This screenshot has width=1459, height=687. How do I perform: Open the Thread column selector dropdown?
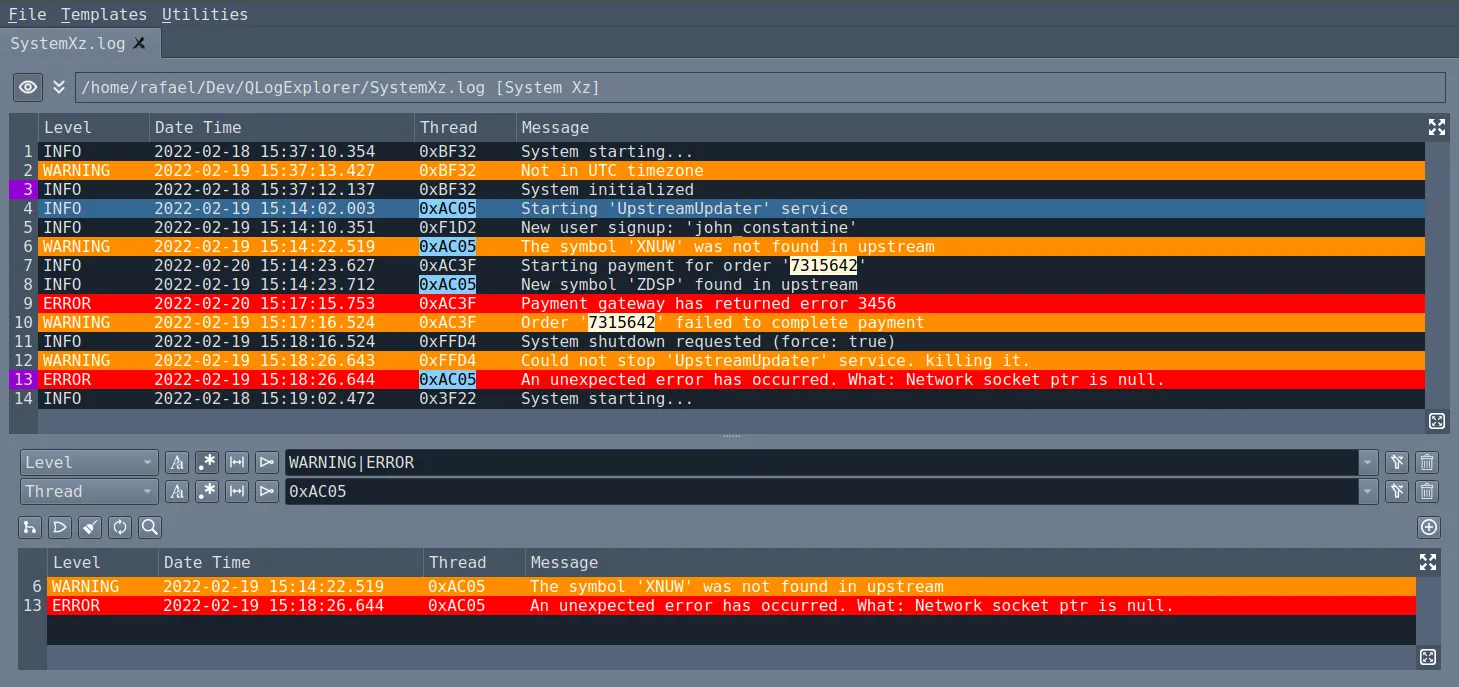pyautogui.click(x=90, y=491)
